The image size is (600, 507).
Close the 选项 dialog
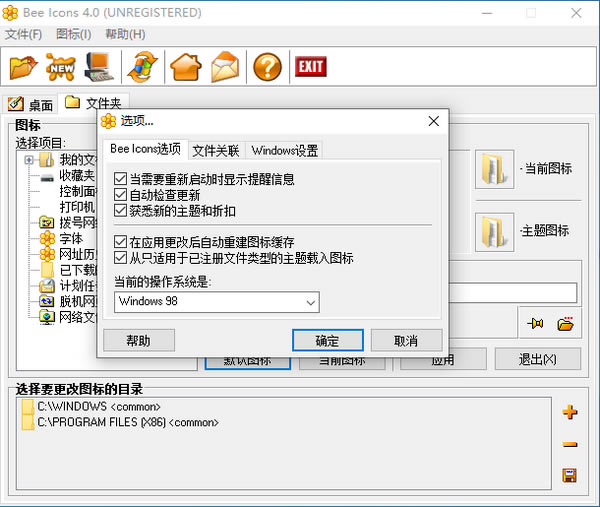434,121
